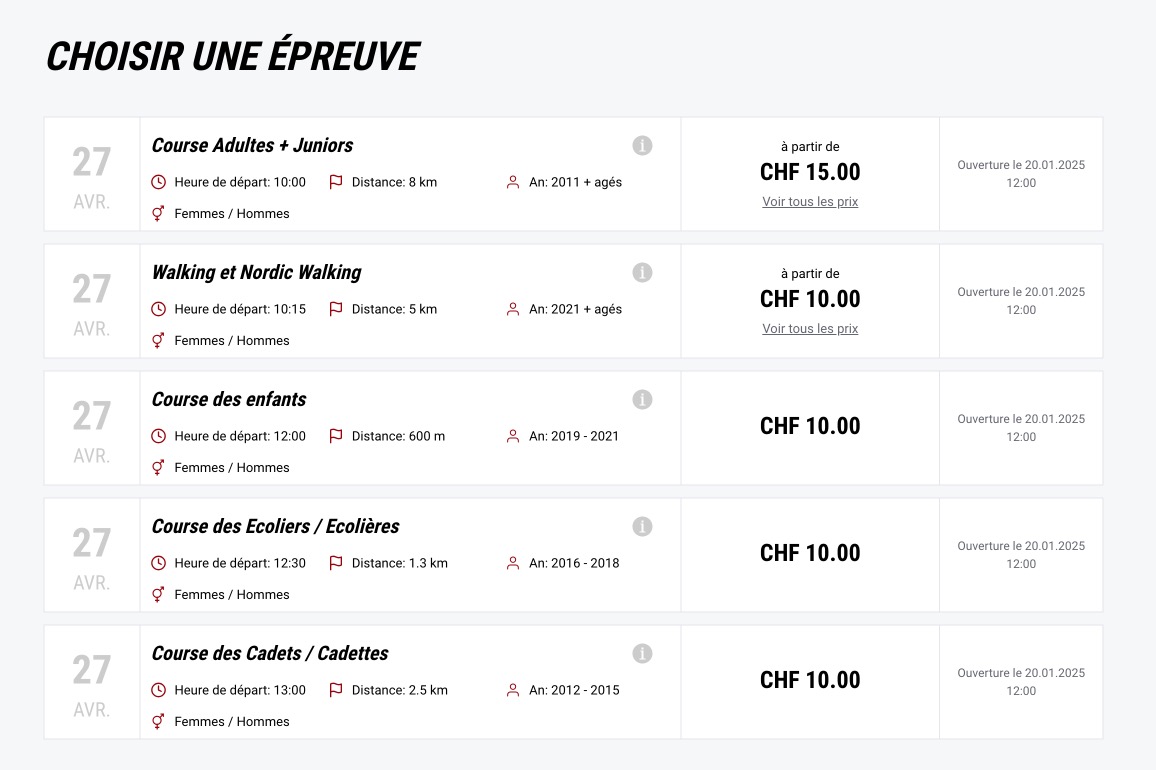The height and width of the screenshot is (770, 1156).
Task: Click date box of Course des Cadets row
Action: tap(92, 682)
